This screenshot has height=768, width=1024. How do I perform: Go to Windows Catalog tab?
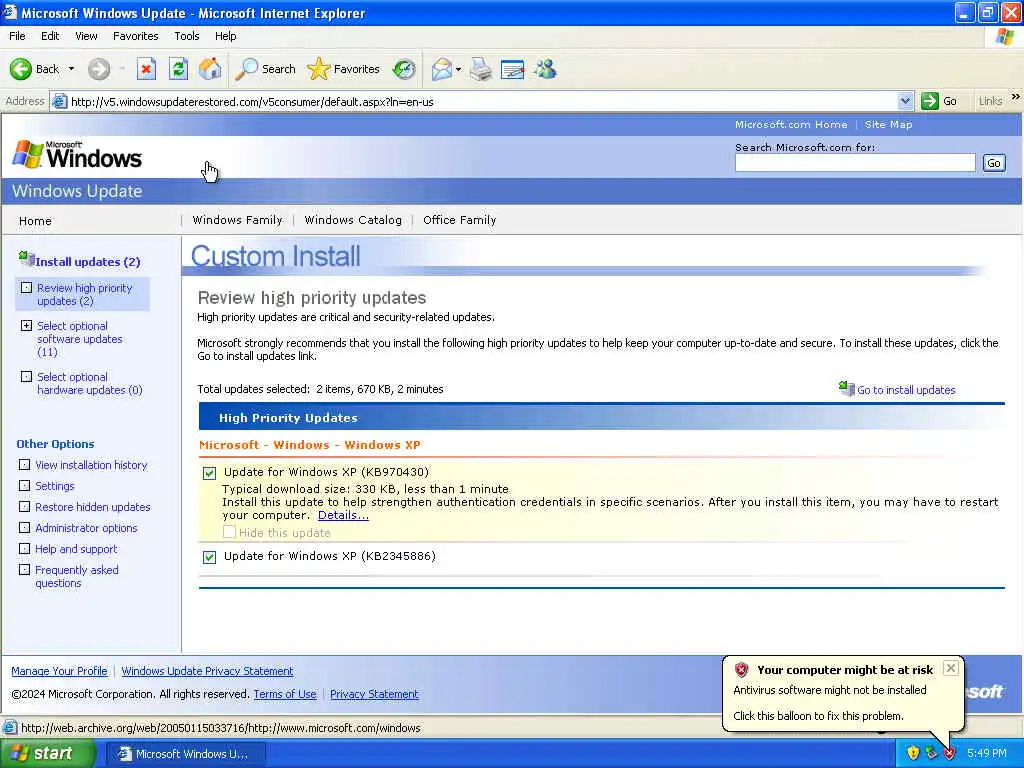[x=353, y=220]
